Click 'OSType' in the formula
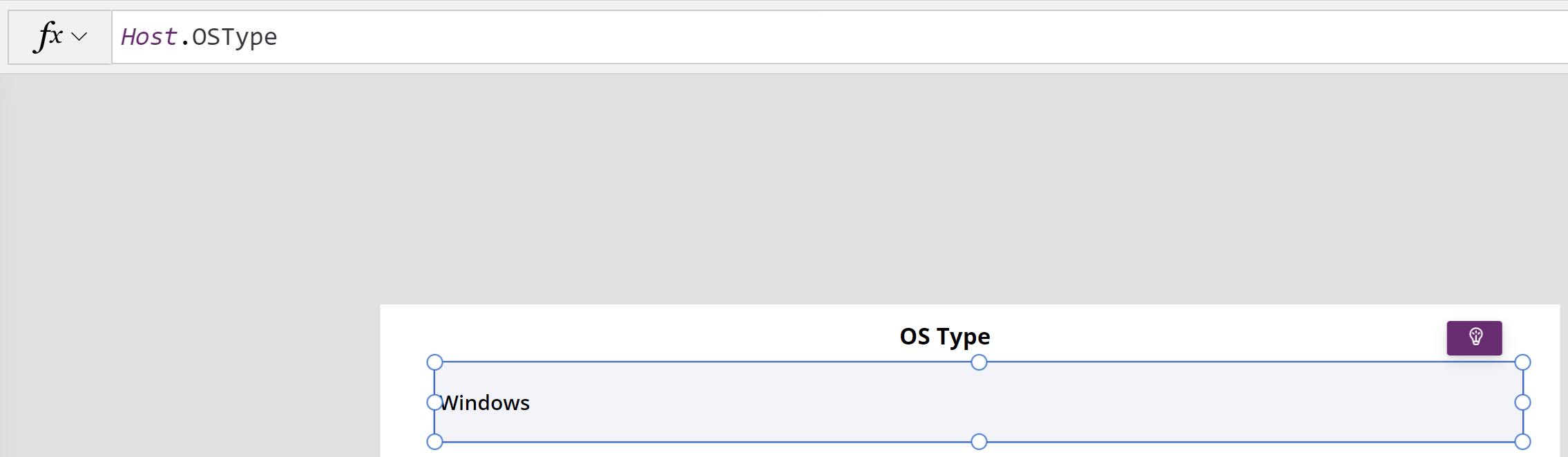The width and height of the screenshot is (1568, 457). pos(234,37)
